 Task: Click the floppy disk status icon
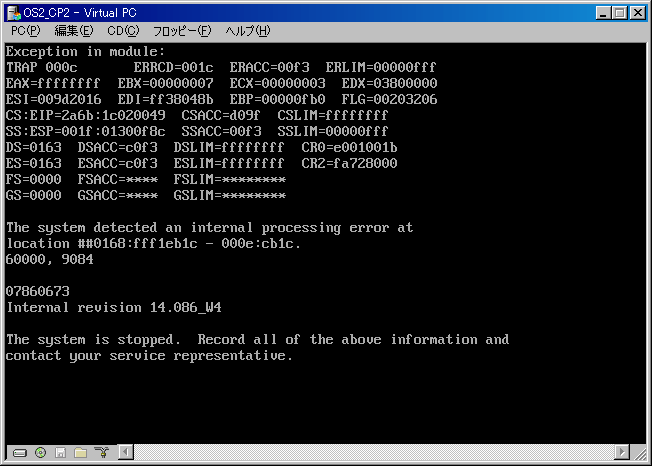pyautogui.click(x=61, y=453)
